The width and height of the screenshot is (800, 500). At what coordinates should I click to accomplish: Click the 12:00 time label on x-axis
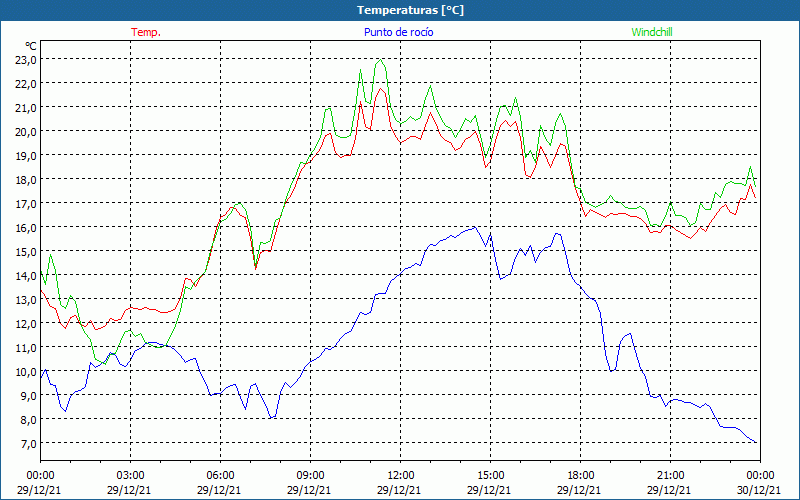click(x=401, y=475)
